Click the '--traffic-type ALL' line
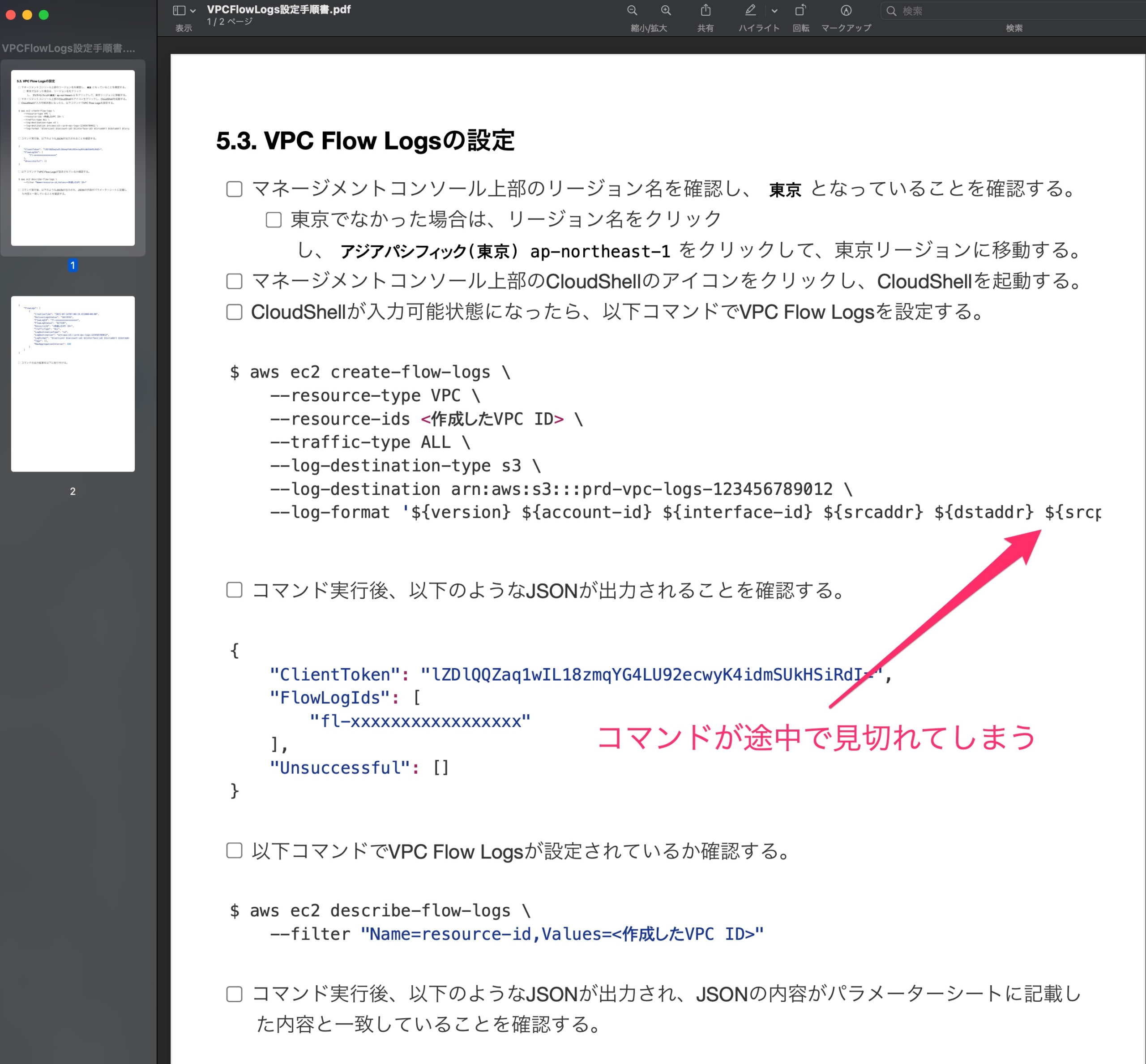Image resolution: width=1146 pixels, height=1064 pixels. click(x=370, y=442)
